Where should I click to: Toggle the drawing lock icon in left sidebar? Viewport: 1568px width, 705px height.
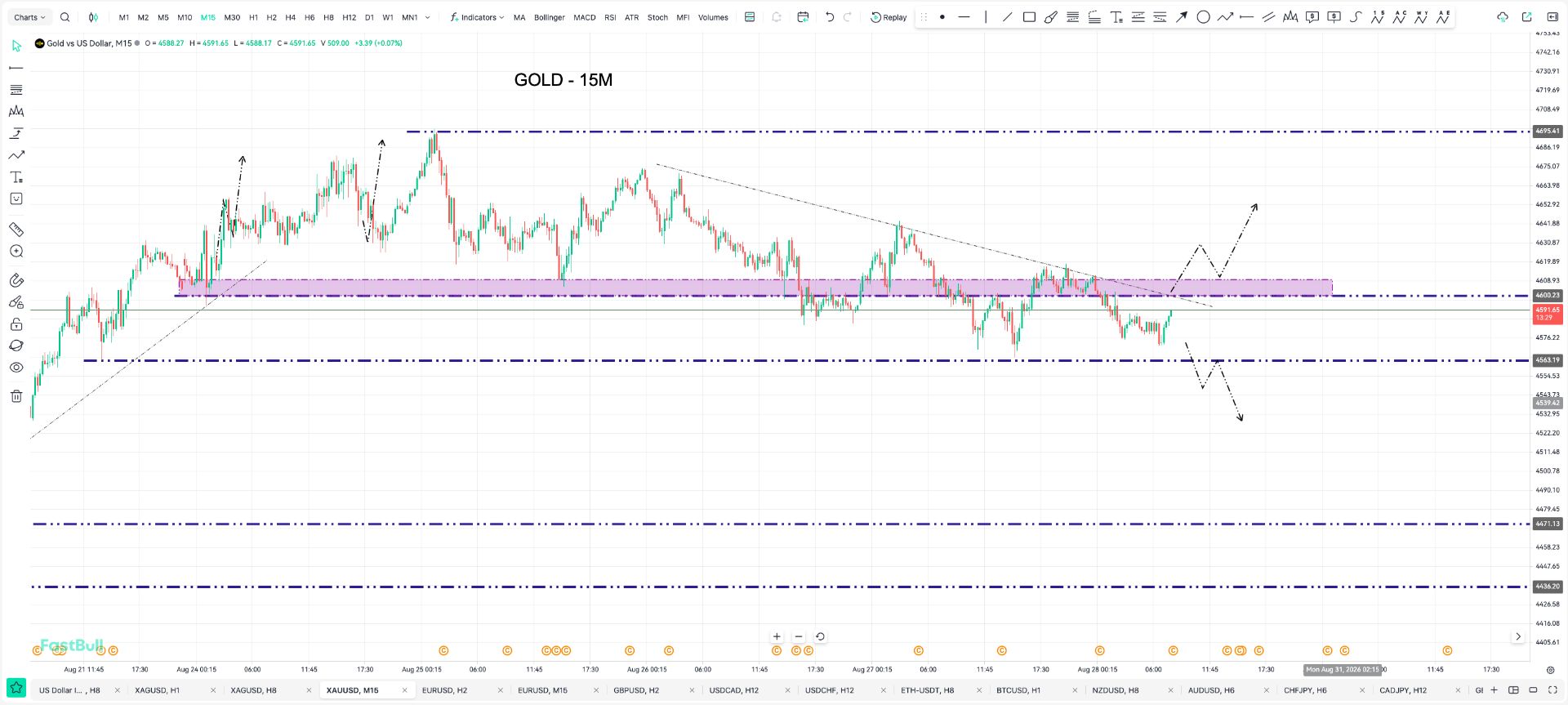tap(16, 324)
